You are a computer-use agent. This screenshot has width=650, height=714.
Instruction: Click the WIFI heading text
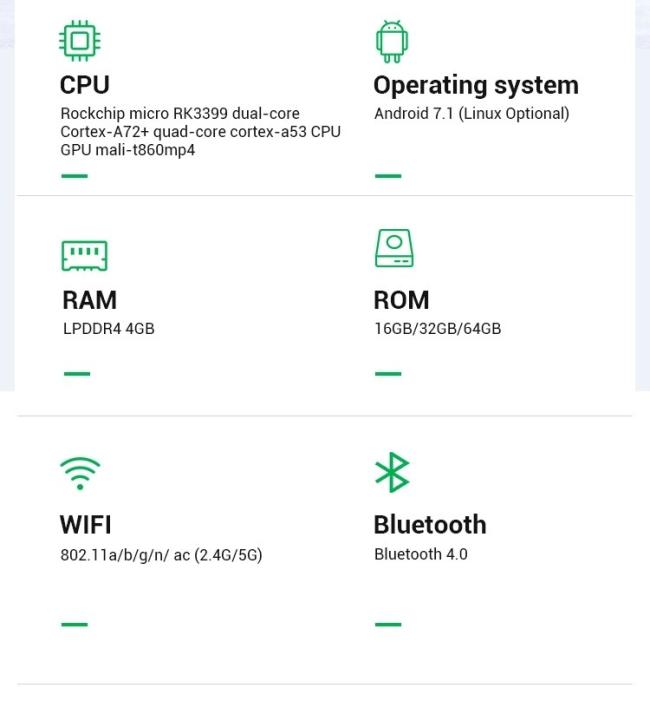coord(86,525)
